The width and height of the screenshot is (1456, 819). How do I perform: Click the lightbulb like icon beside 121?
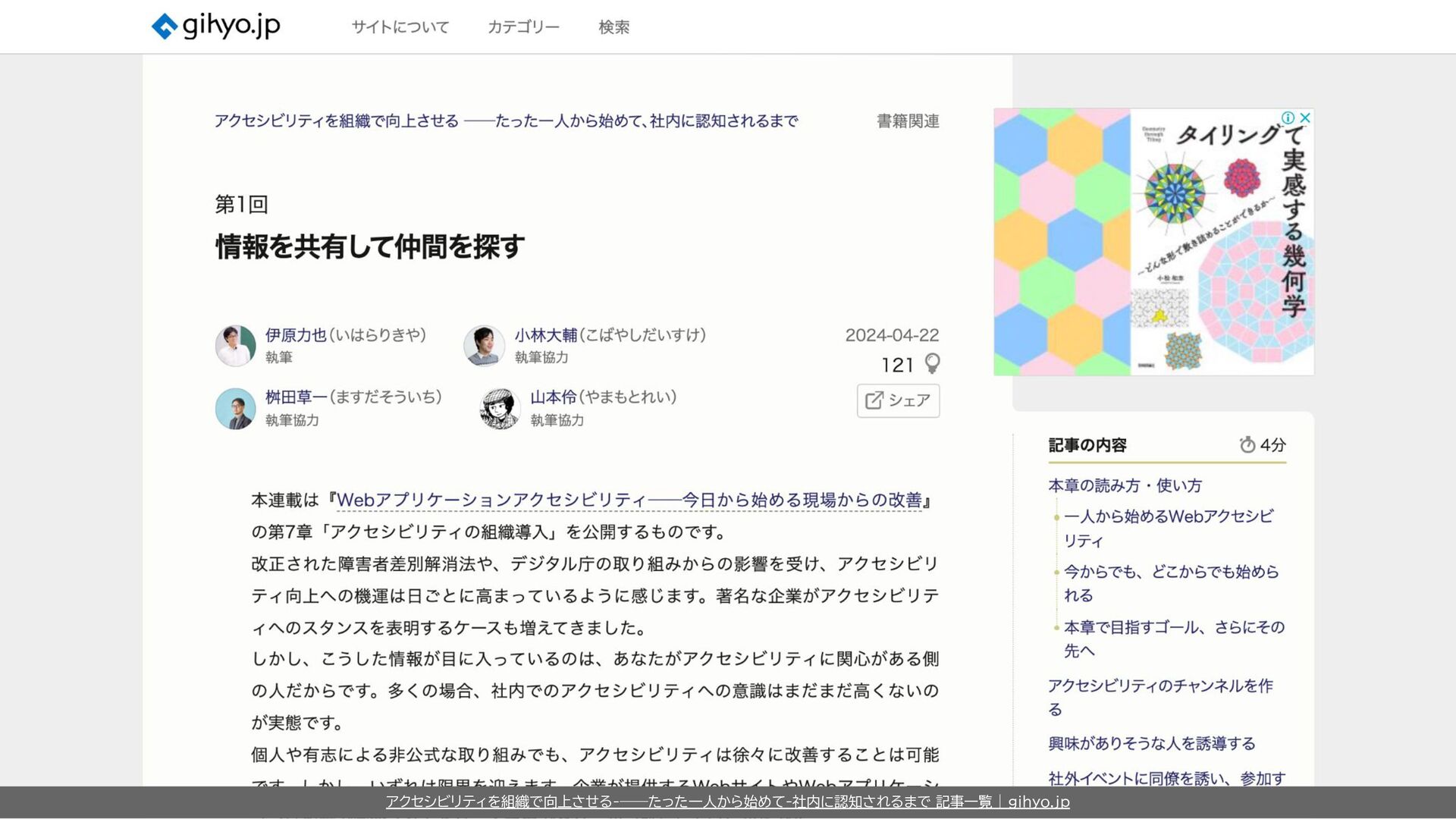coord(932,364)
